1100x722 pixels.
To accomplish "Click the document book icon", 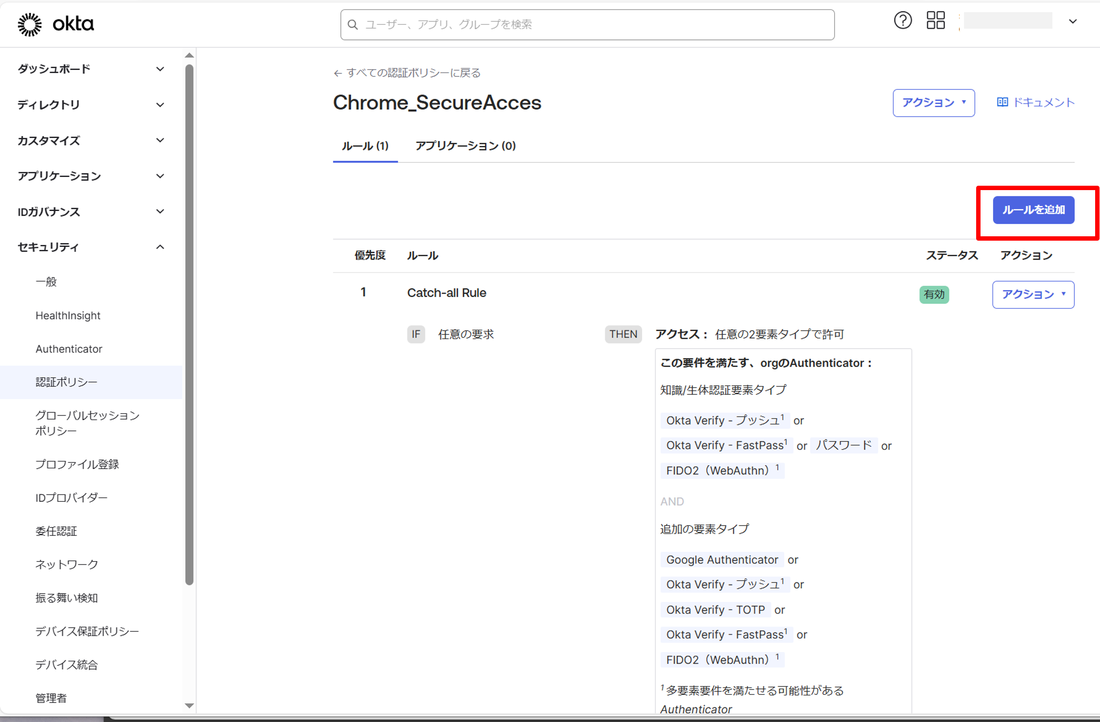I will pyautogui.click(x=1002, y=102).
